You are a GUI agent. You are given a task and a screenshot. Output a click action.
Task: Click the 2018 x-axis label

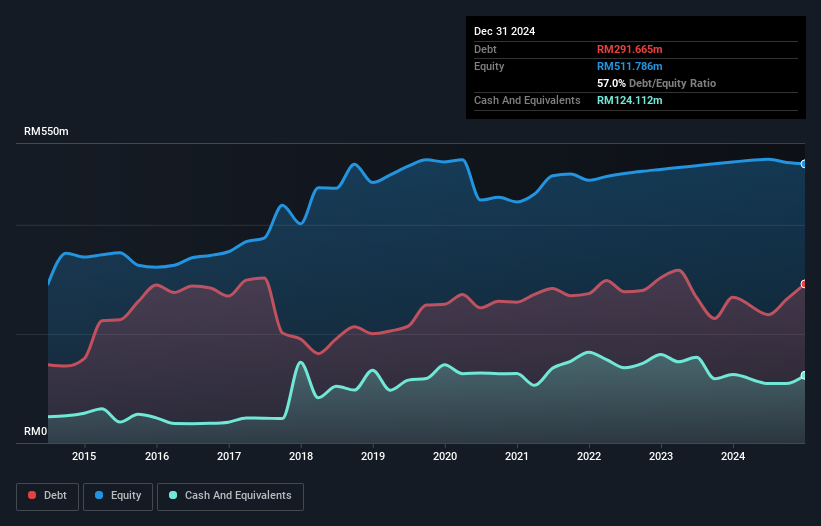pos(301,456)
